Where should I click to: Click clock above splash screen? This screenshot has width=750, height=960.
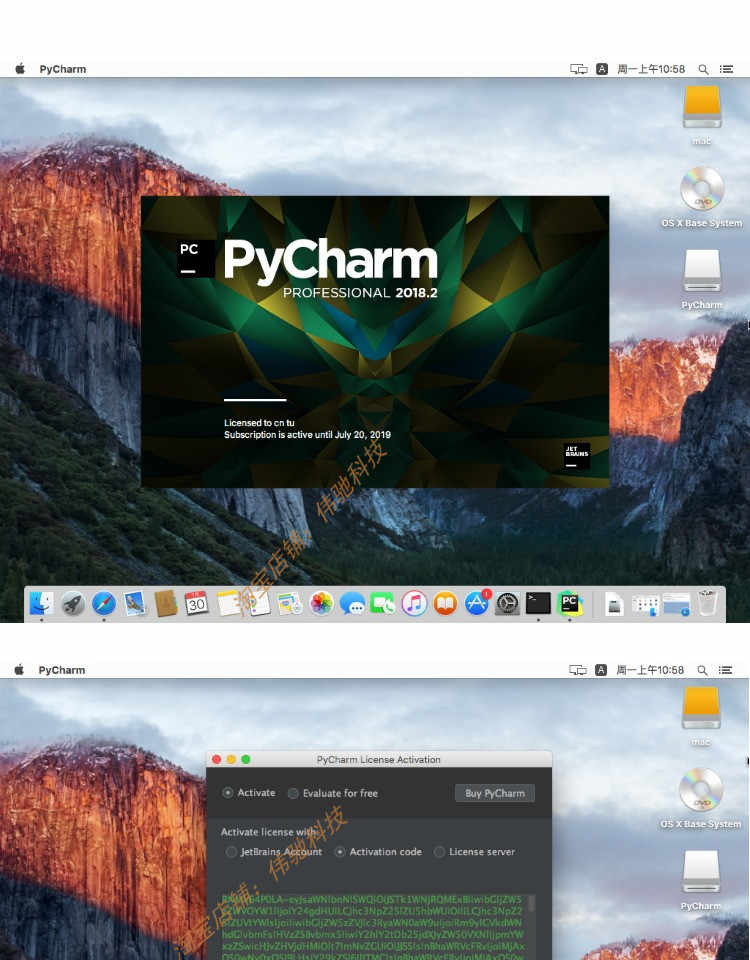coord(651,69)
